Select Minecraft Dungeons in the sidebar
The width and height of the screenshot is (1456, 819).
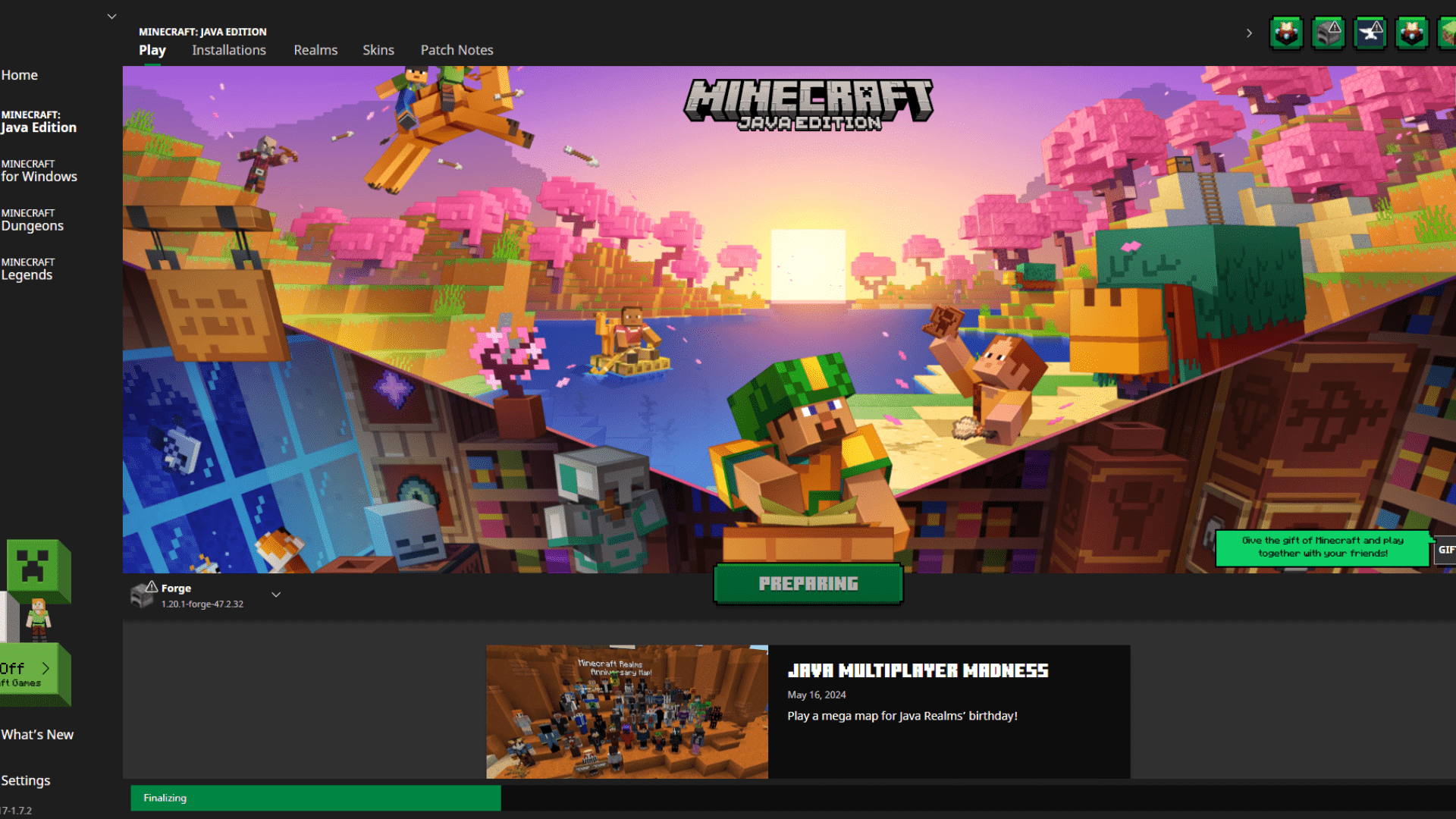point(33,220)
